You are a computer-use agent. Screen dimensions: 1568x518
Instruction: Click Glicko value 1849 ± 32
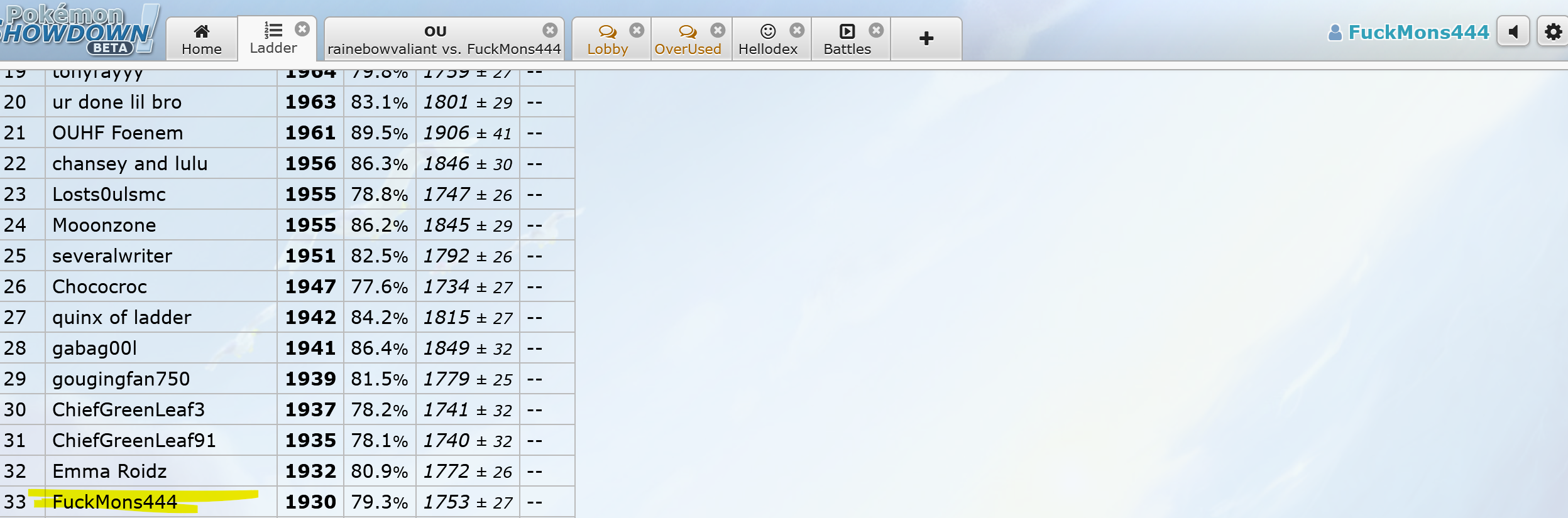[468, 348]
